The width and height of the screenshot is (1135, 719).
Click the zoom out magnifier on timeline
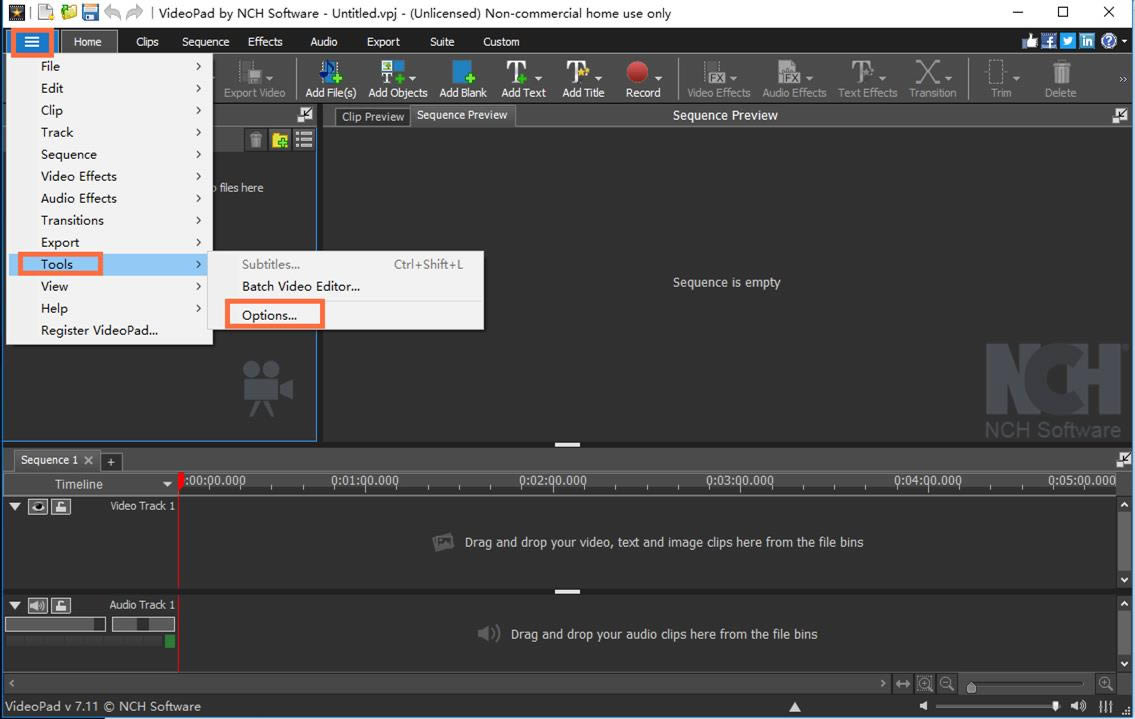947,684
